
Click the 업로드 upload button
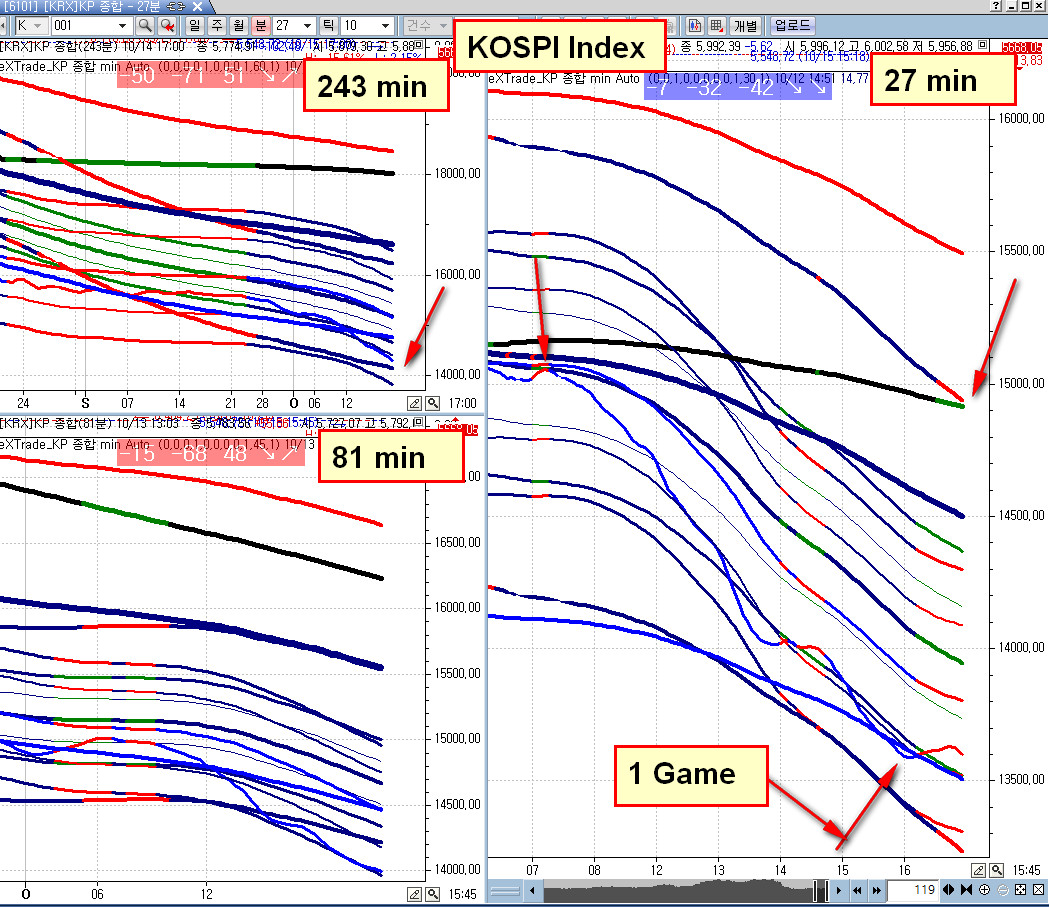tap(792, 25)
